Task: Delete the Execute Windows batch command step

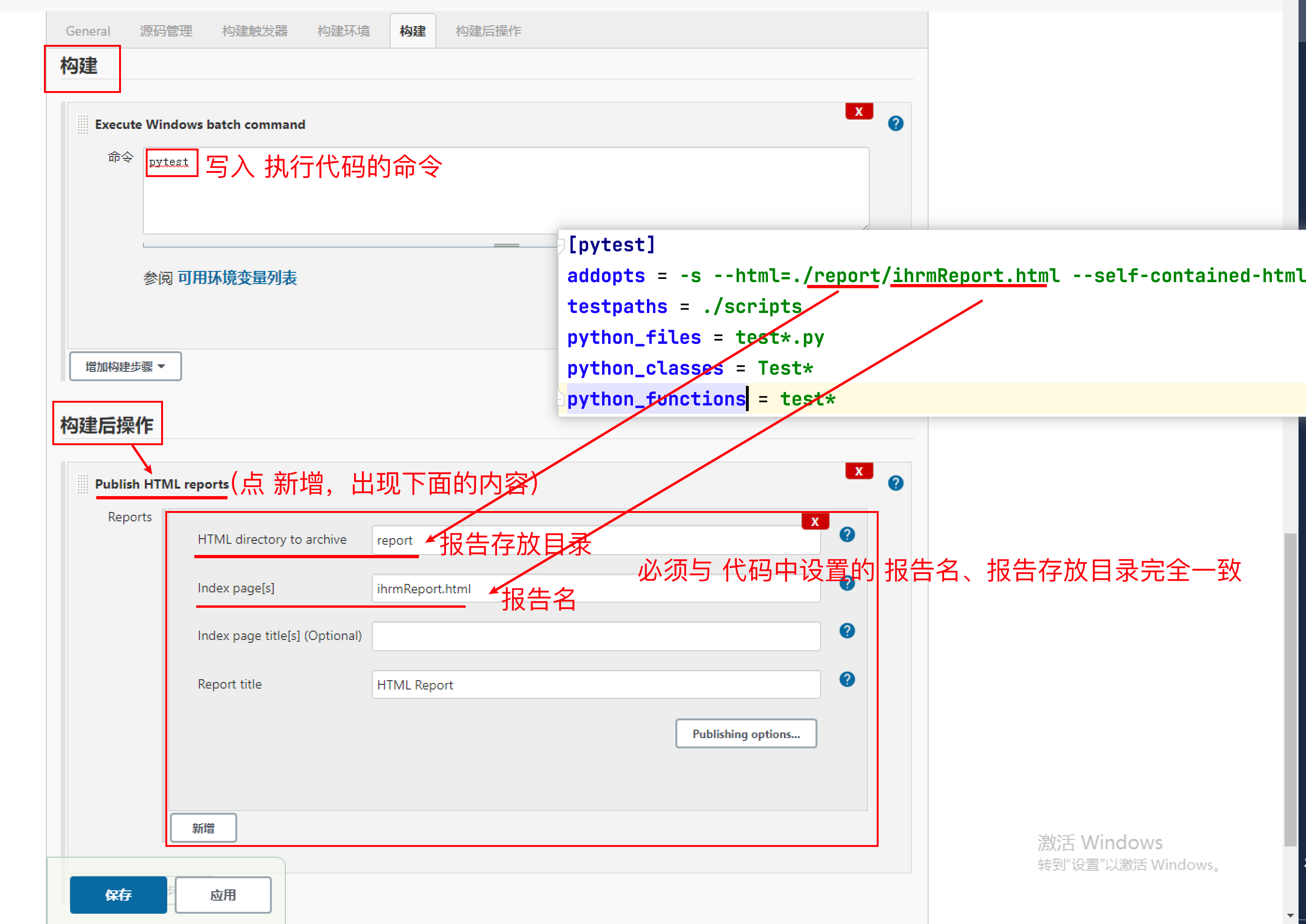Action: pyautogui.click(x=859, y=112)
